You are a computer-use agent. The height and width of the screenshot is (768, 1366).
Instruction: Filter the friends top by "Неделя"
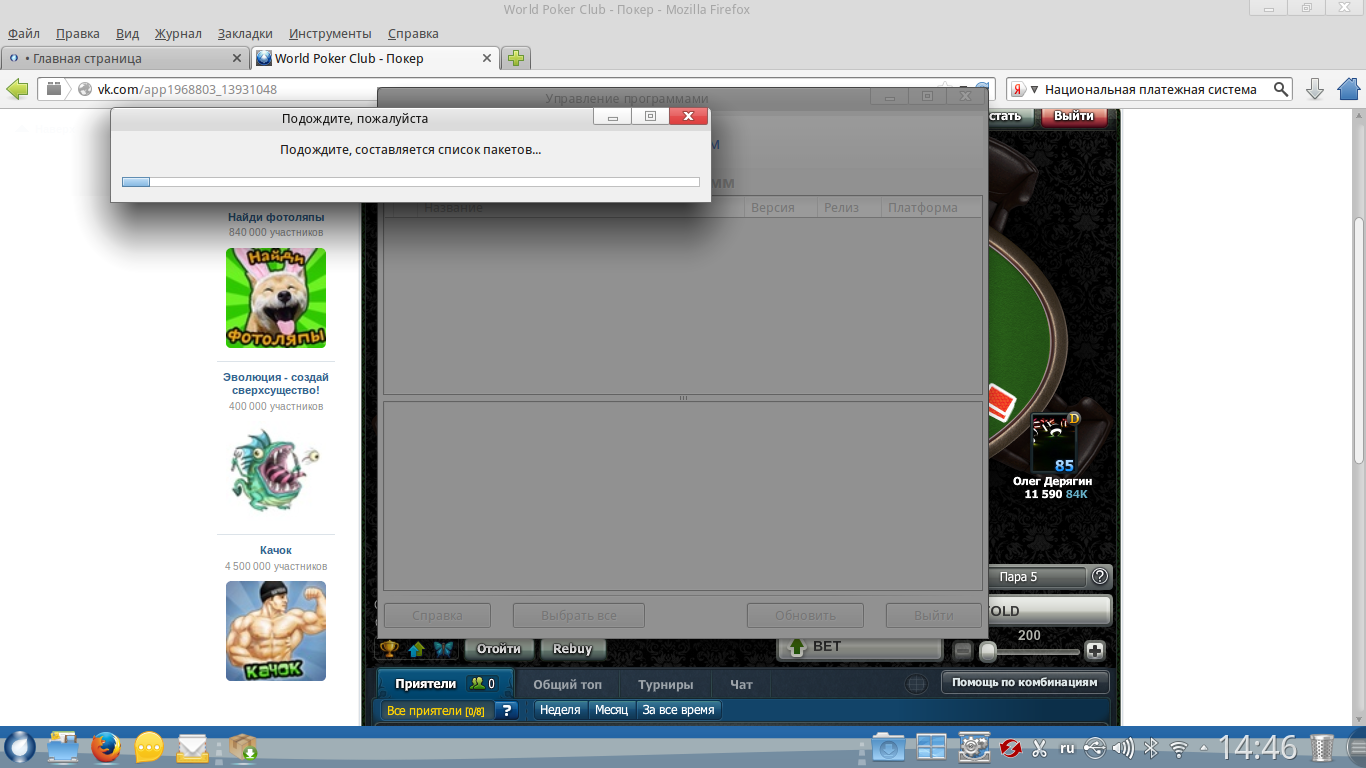coord(560,710)
